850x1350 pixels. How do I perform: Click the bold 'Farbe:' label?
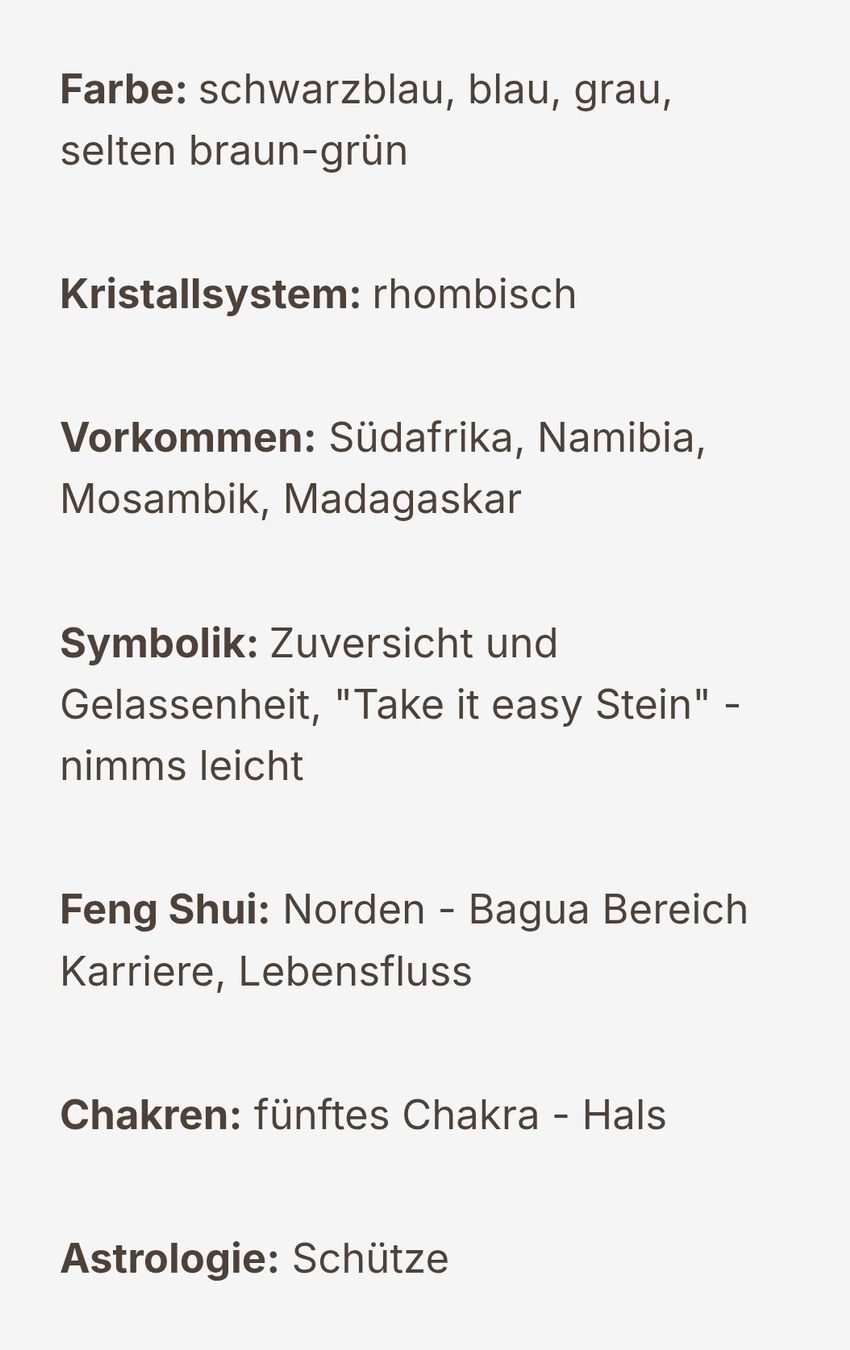click(x=124, y=90)
